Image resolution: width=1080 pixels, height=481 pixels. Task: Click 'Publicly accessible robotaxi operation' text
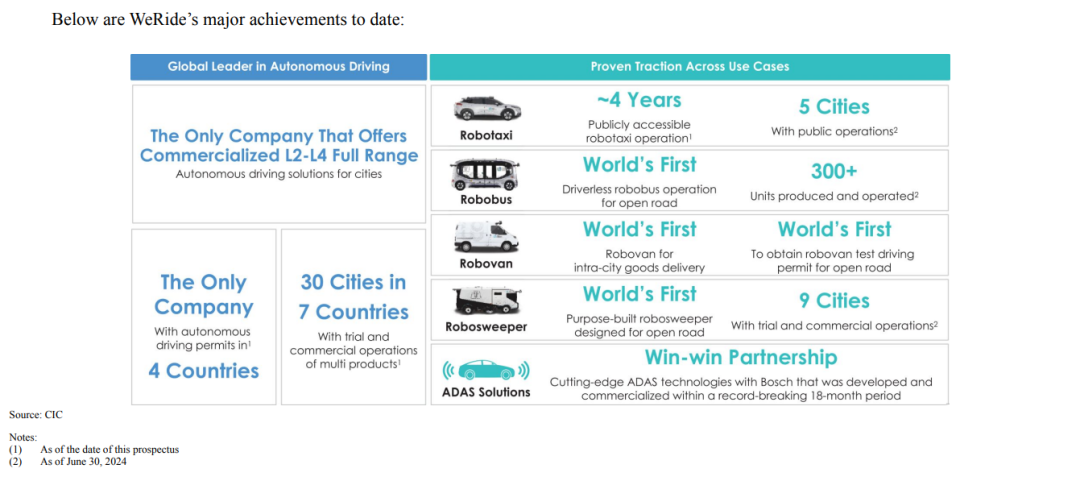pos(639,131)
